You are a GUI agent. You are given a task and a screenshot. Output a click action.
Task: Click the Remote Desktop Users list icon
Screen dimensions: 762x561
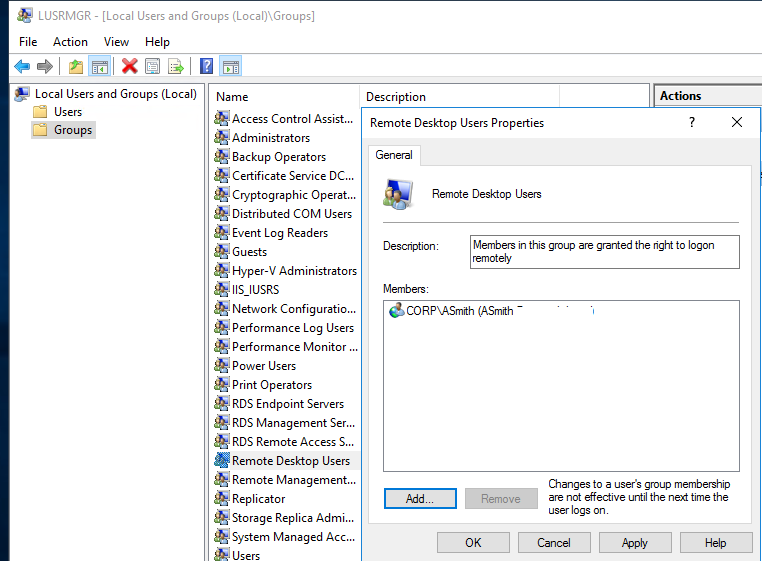click(222, 460)
